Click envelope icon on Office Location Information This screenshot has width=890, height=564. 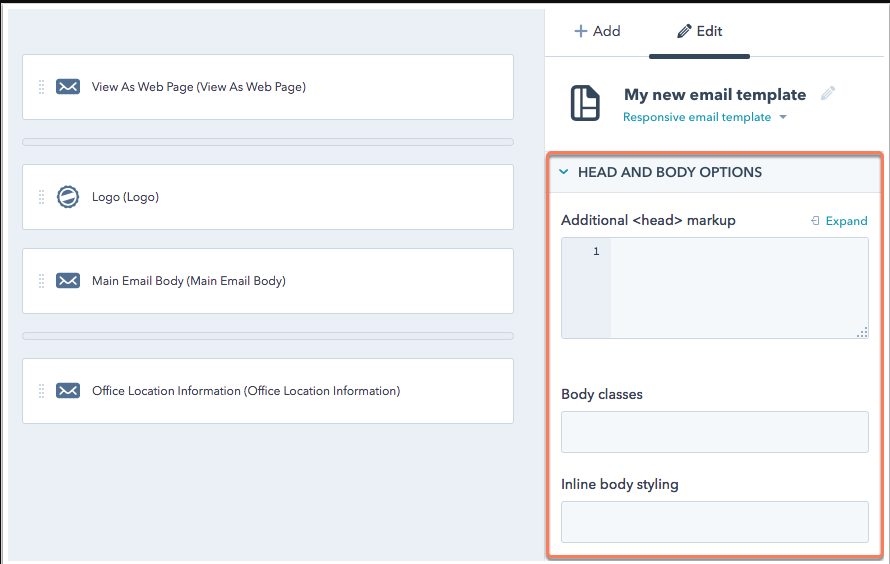coord(68,391)
